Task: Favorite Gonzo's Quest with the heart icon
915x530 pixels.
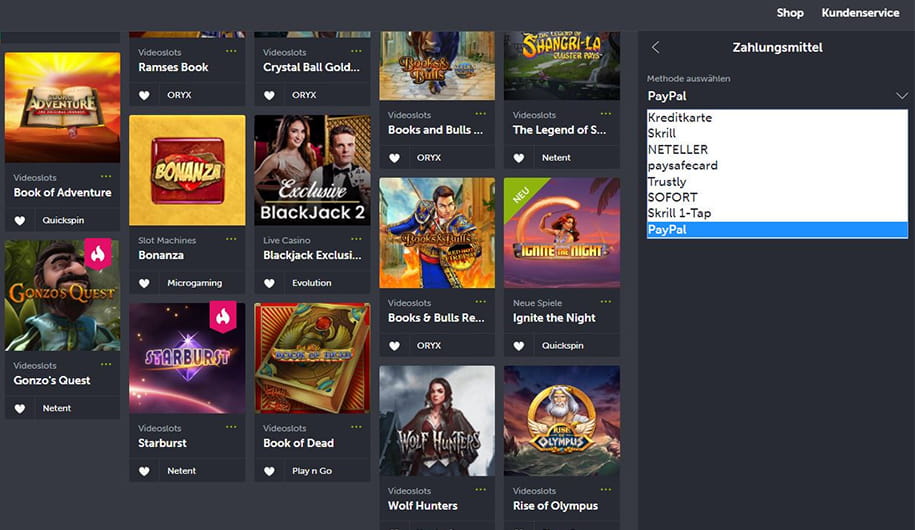Action: pyautogui.click(x=20, y=409)
